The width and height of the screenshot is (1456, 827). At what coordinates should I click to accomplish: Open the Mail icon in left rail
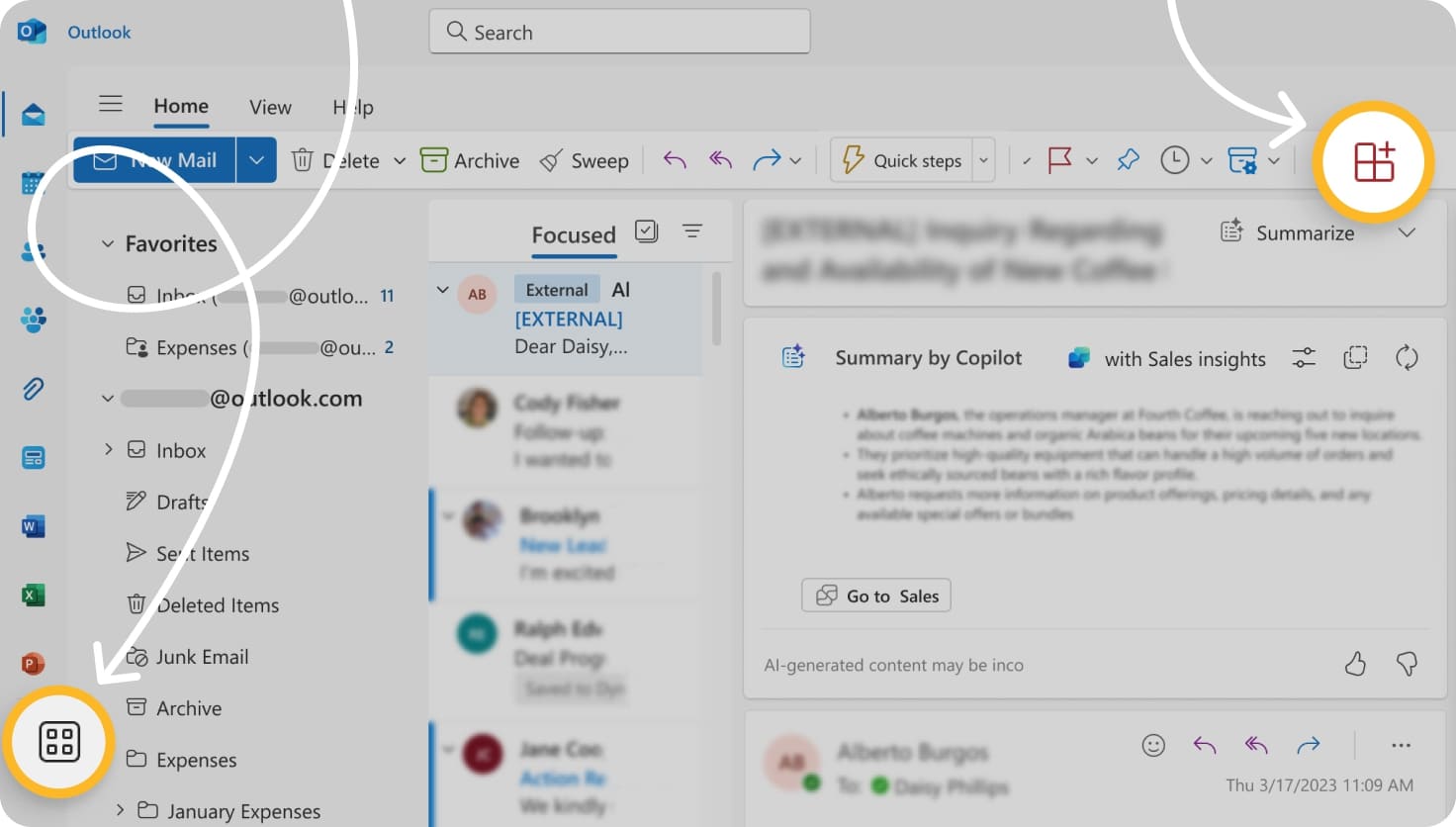point(33,115)
